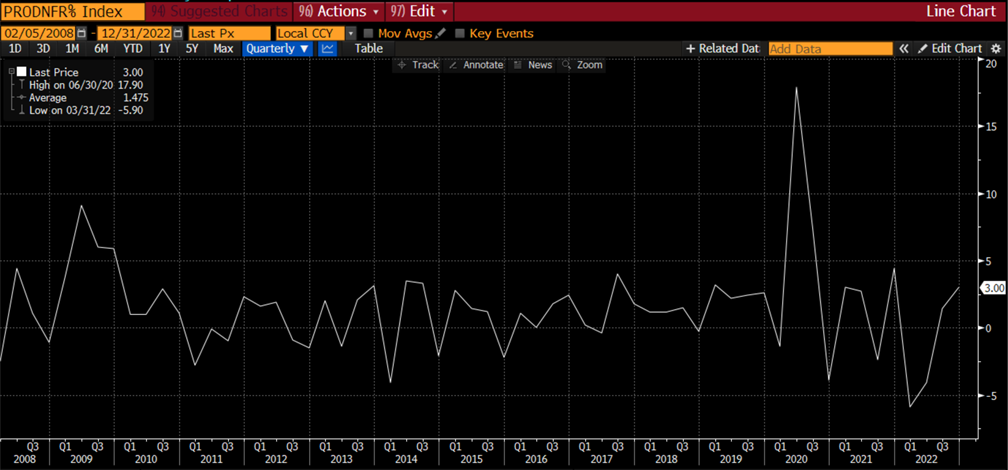
Task: Open the Quarterly periodicity dropdown
Action: 278,48
